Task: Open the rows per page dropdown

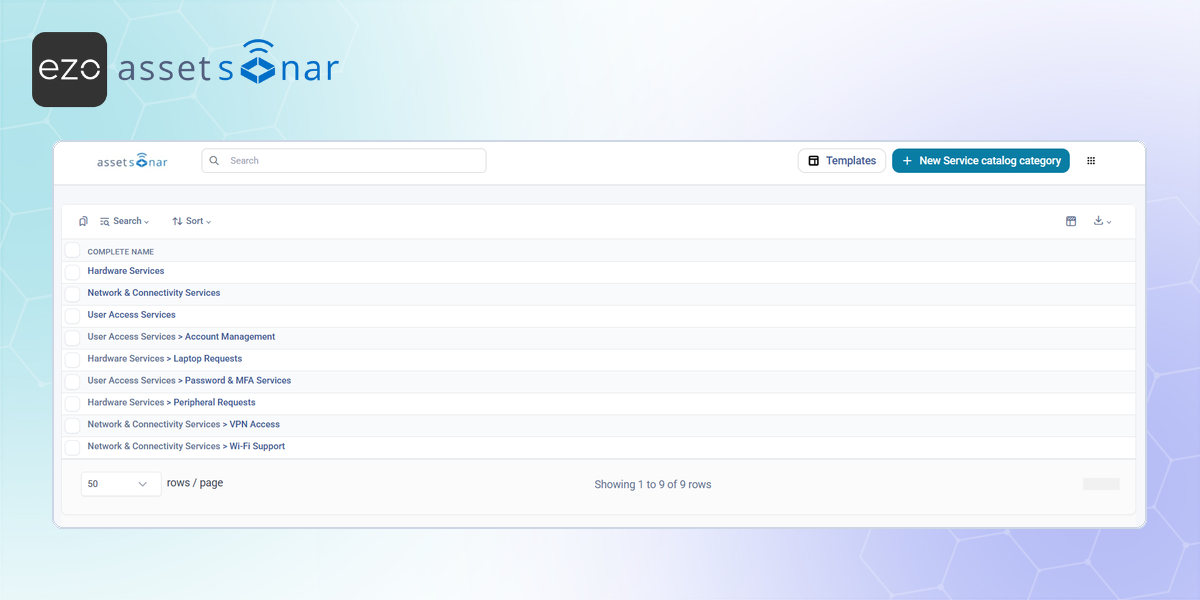Action: click(121, 484)
